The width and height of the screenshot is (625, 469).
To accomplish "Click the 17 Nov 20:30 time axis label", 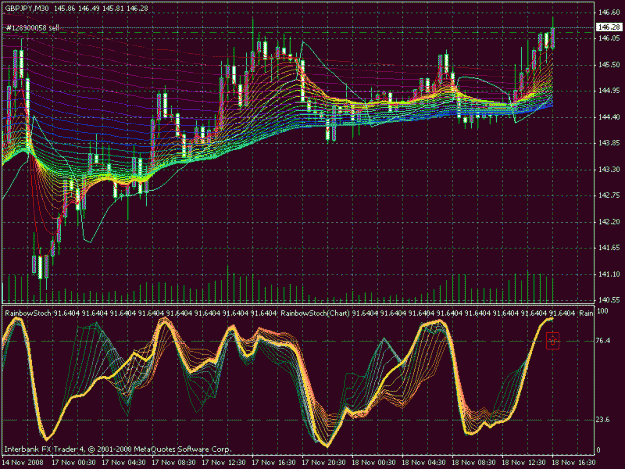I will tap(324, 462).
